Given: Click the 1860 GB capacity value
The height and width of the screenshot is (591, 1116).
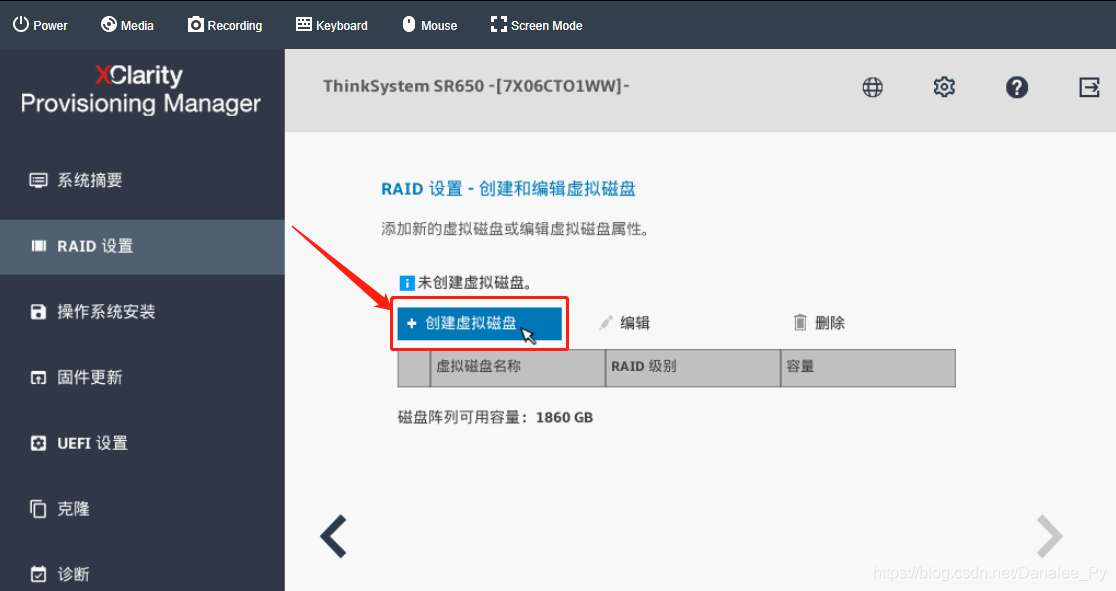Looking at the screenshot, I should click(x=564, y=417).
